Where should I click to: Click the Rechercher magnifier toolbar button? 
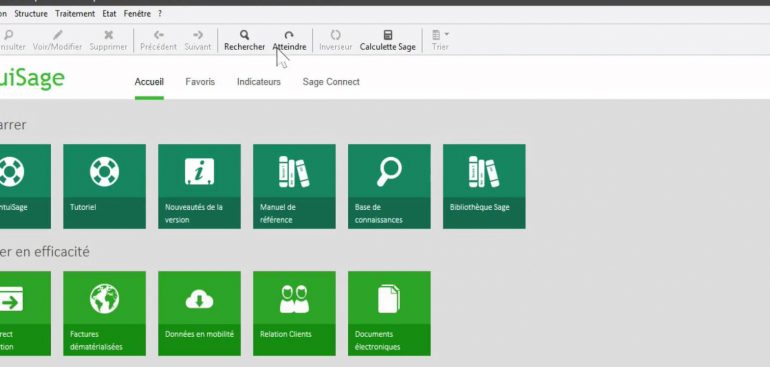pos(244,40)
